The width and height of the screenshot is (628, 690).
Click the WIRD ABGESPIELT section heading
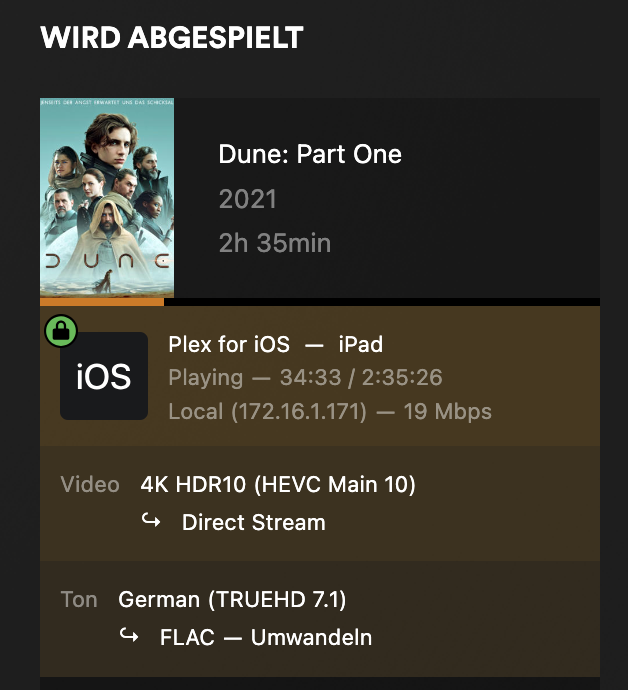click(171, 39)
